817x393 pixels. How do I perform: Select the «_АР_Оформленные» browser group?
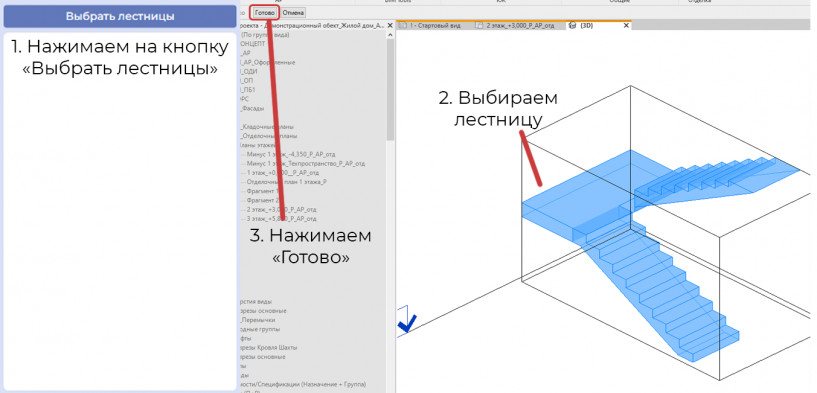click(267, 62)
